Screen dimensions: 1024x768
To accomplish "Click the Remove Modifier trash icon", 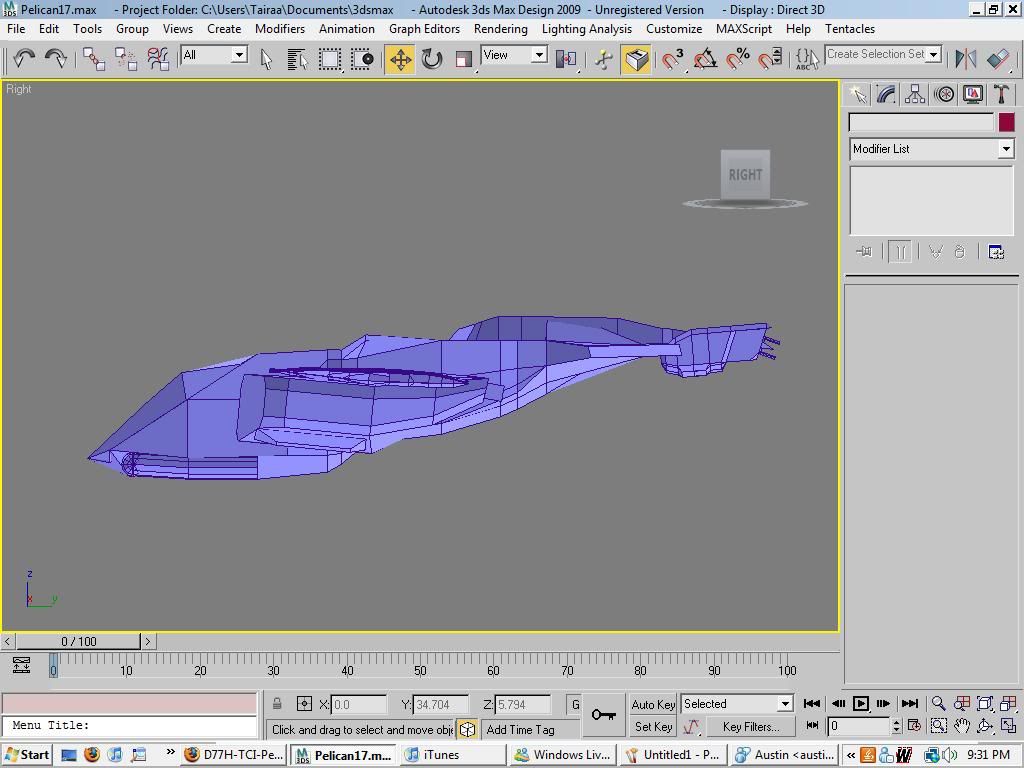I will (x=959, y=251).
